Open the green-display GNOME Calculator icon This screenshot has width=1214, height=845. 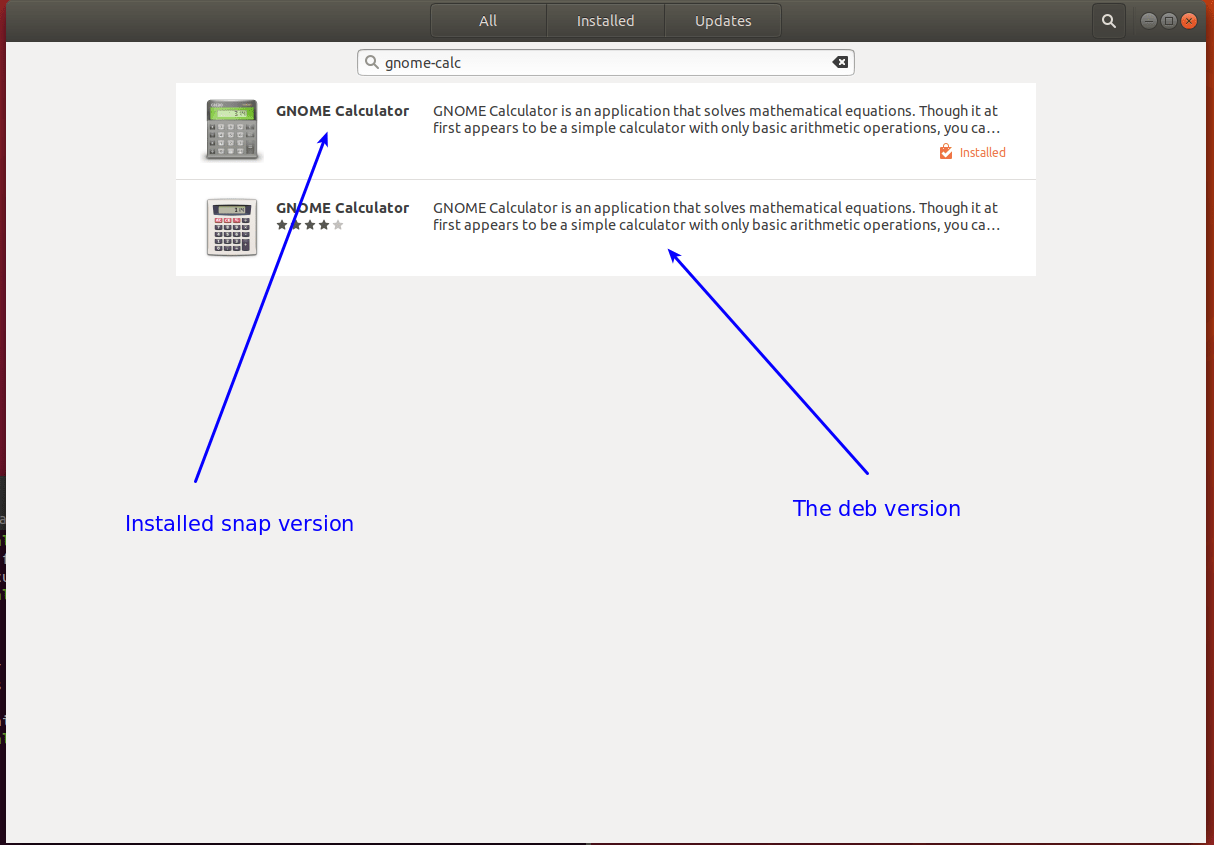coord(232,130)
